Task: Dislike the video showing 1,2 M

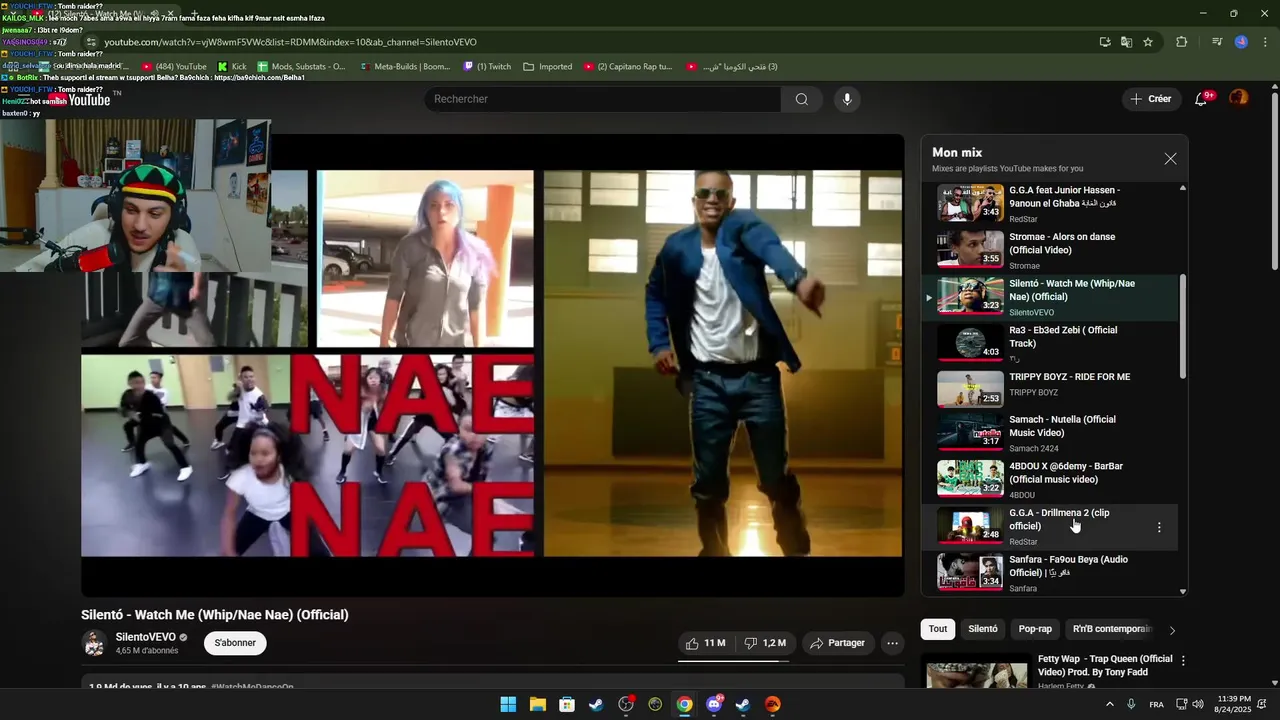Action: (765, 643)
